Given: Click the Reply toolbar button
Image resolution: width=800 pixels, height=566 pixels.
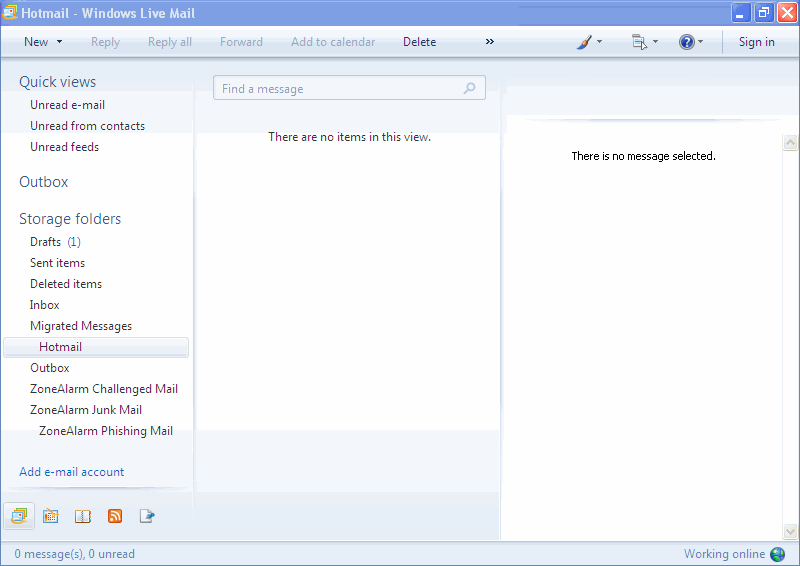Looking at the screenshot, I should (105, 42).
